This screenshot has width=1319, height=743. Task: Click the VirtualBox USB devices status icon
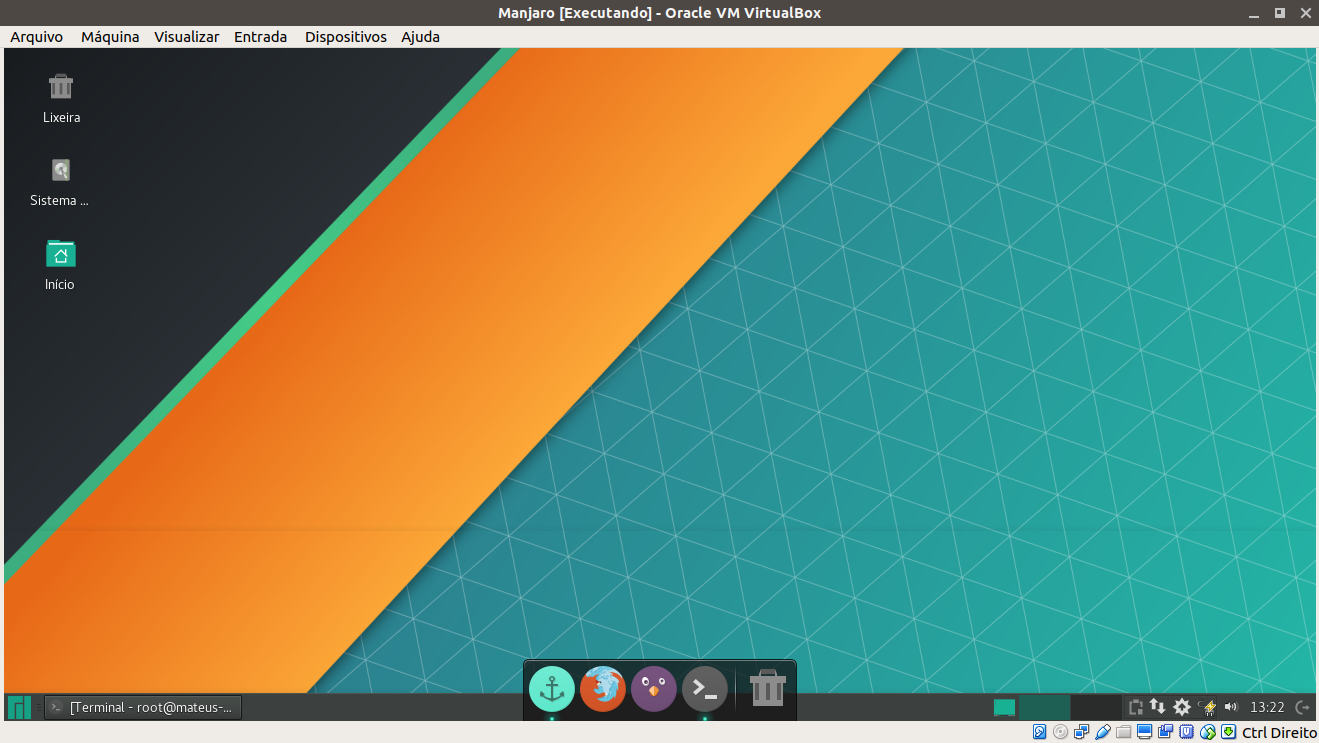pos(1102,732)
